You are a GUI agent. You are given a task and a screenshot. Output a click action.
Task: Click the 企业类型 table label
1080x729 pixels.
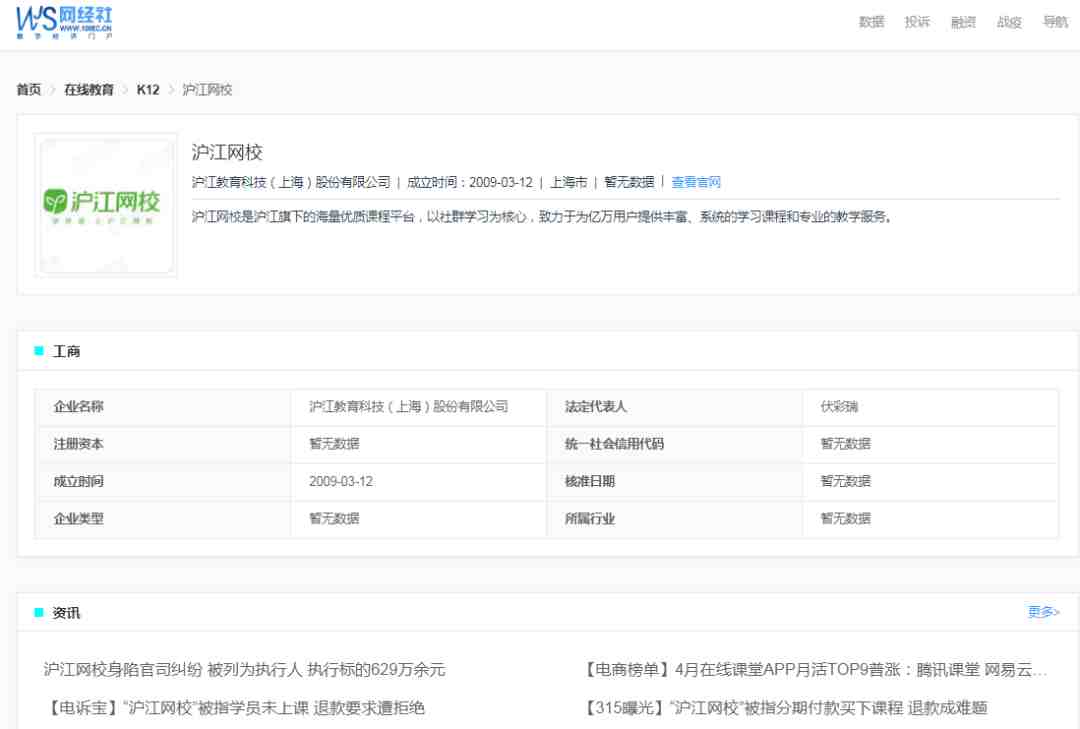(x=79, y=518)
